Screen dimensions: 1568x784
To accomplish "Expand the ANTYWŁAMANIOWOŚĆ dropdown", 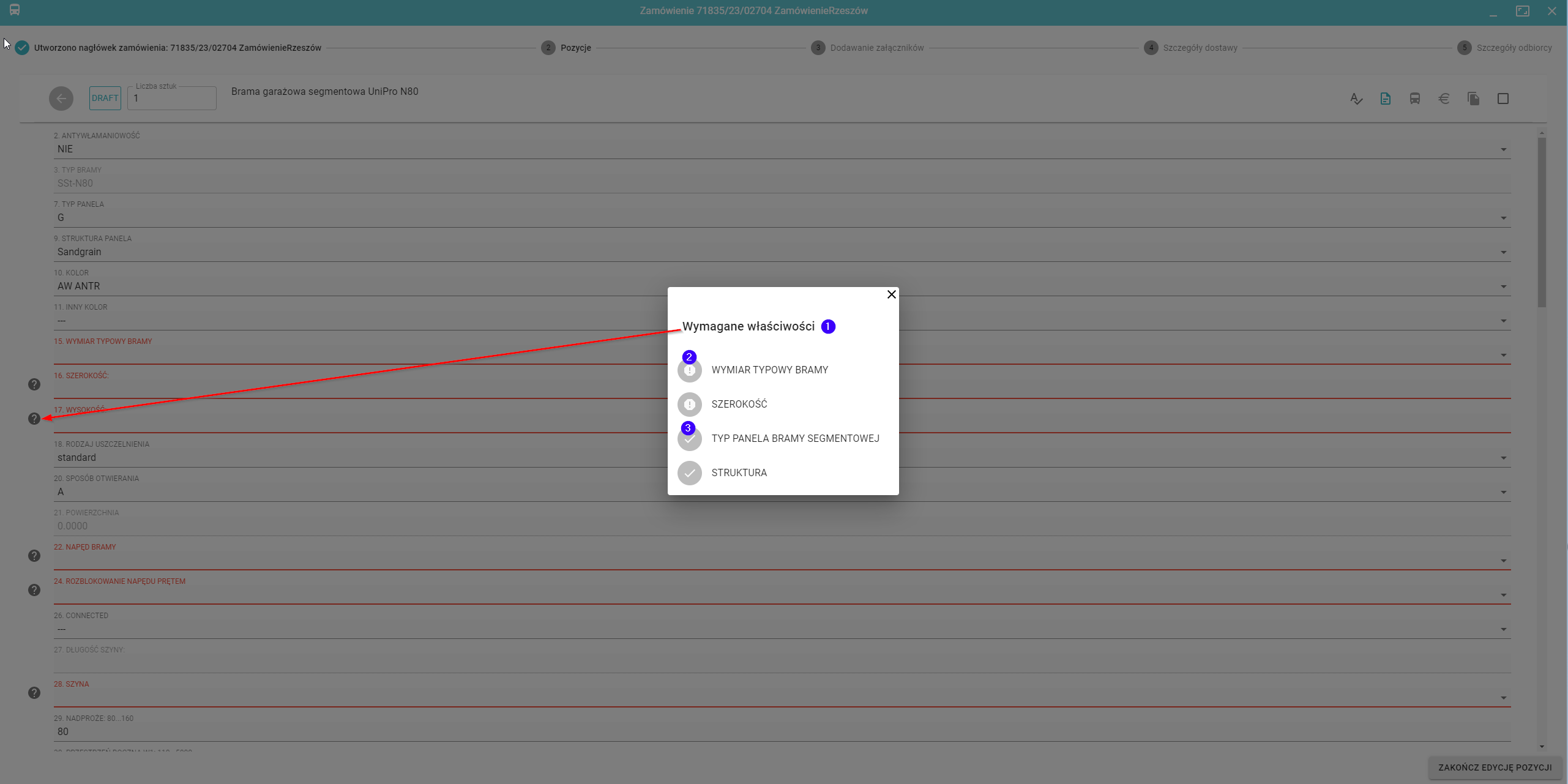I will [x=1503, y=150].
